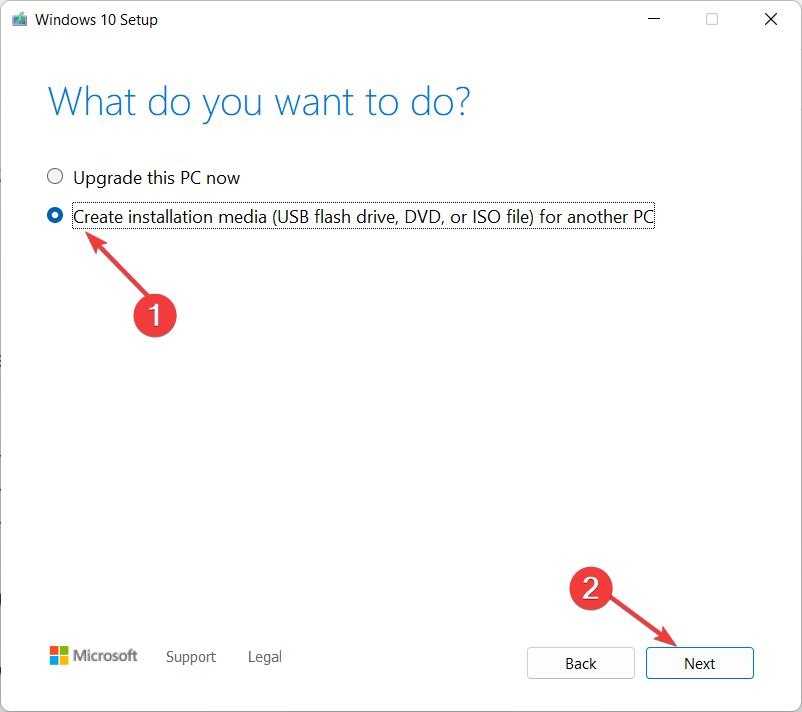Close the Windows 10 Setup window
The width and height of the screenshot is (802, 712).
pos(771,19)
